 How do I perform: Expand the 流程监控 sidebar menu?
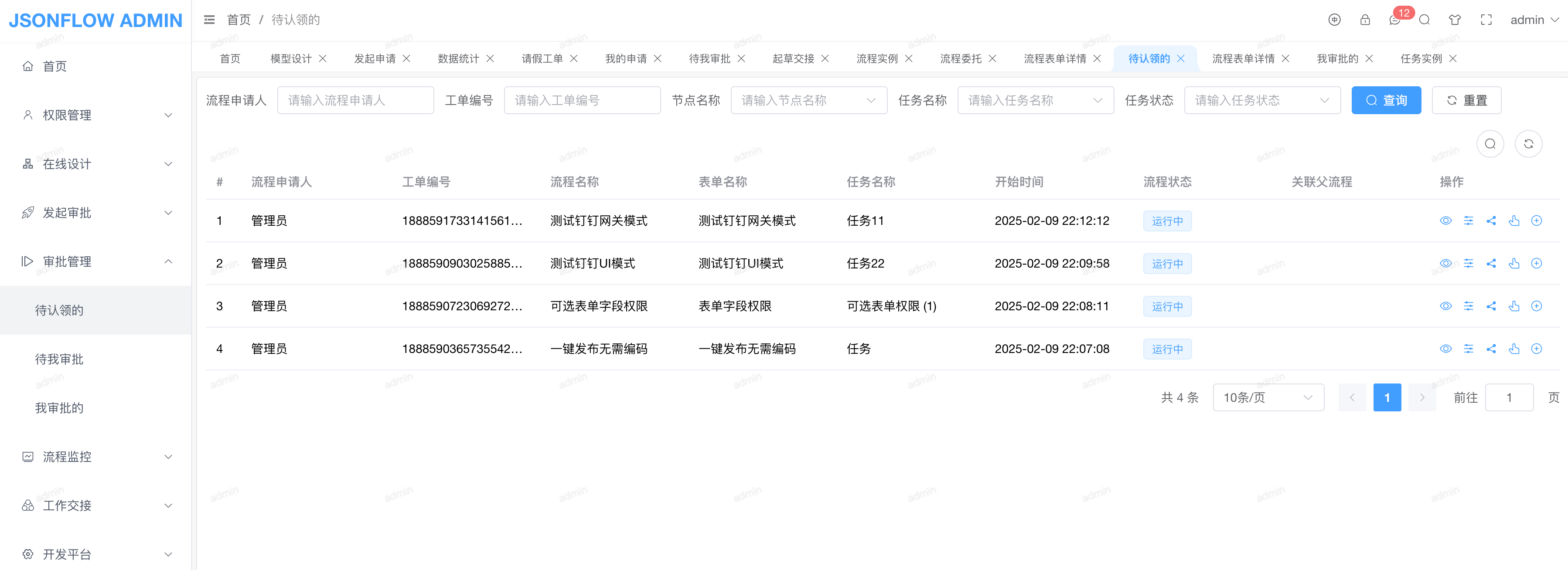tap(95, 457)
